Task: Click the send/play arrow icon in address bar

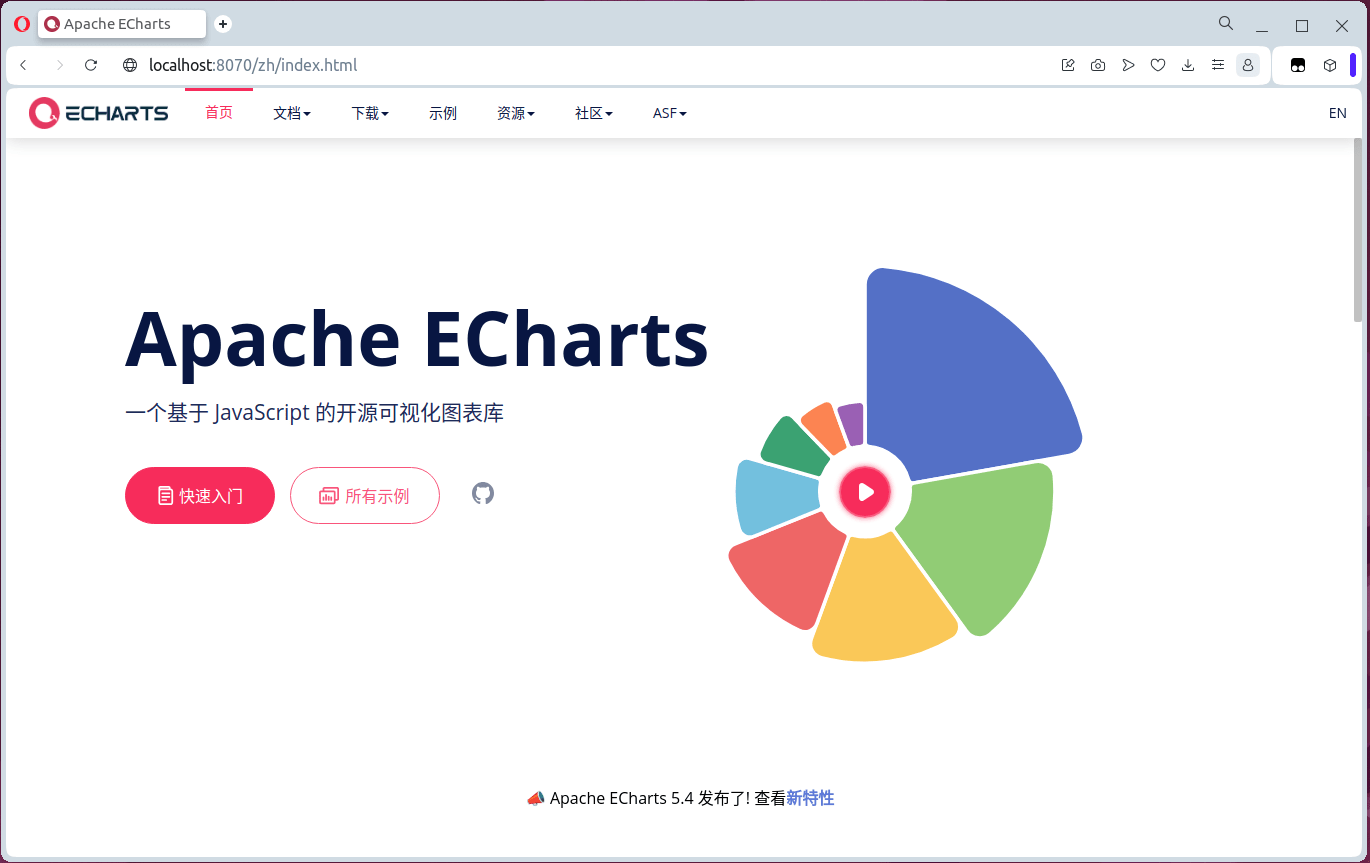Action: [1128, 65]
